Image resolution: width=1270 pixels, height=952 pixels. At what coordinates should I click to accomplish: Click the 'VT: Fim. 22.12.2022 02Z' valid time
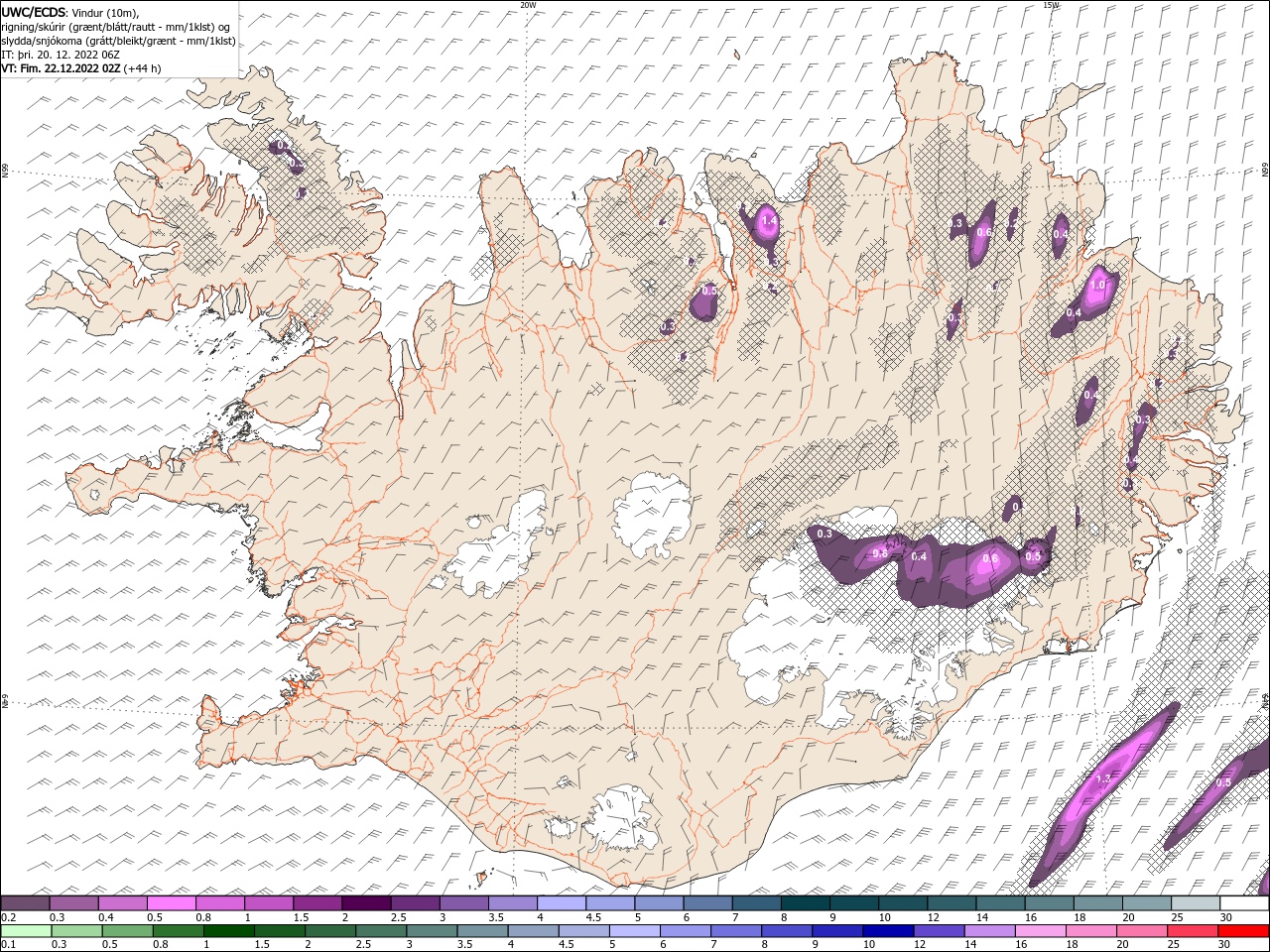tap(61, 68)
